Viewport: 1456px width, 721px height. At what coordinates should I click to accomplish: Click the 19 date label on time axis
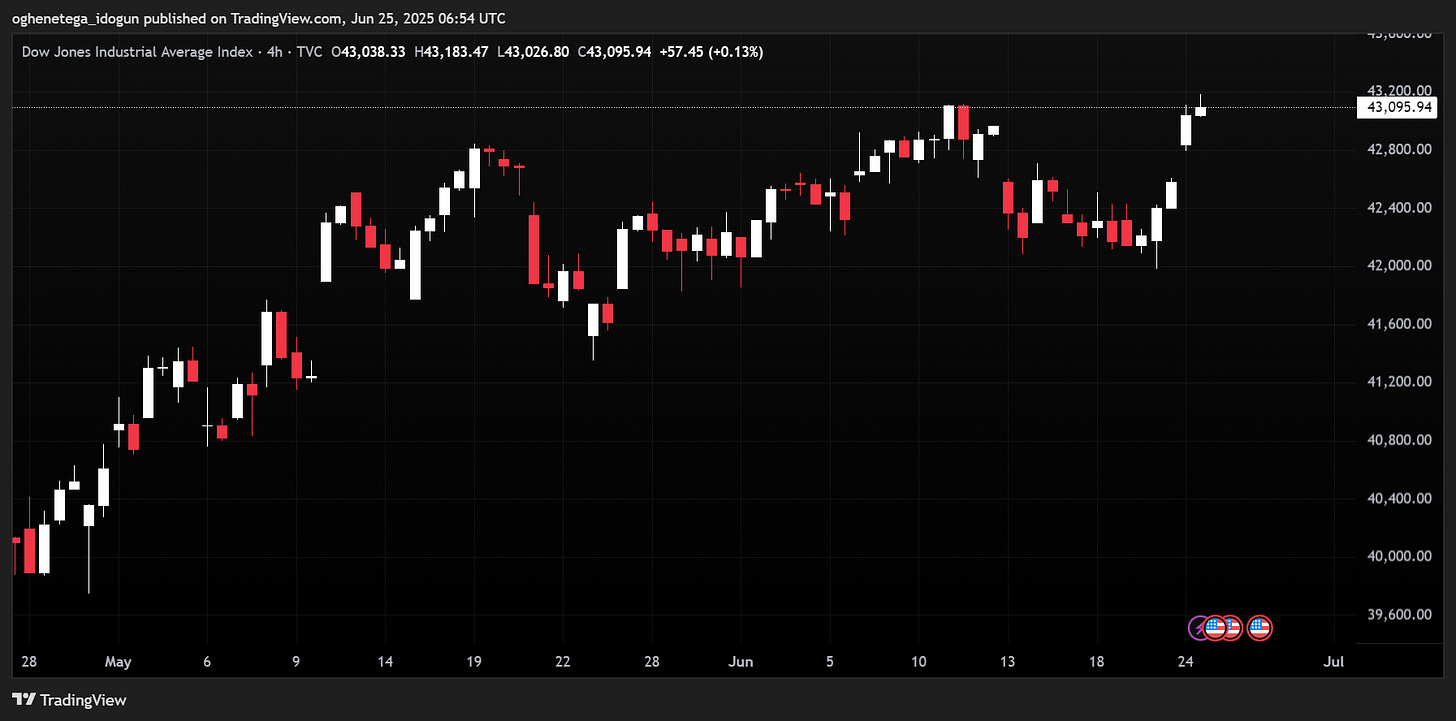[474, 662]
